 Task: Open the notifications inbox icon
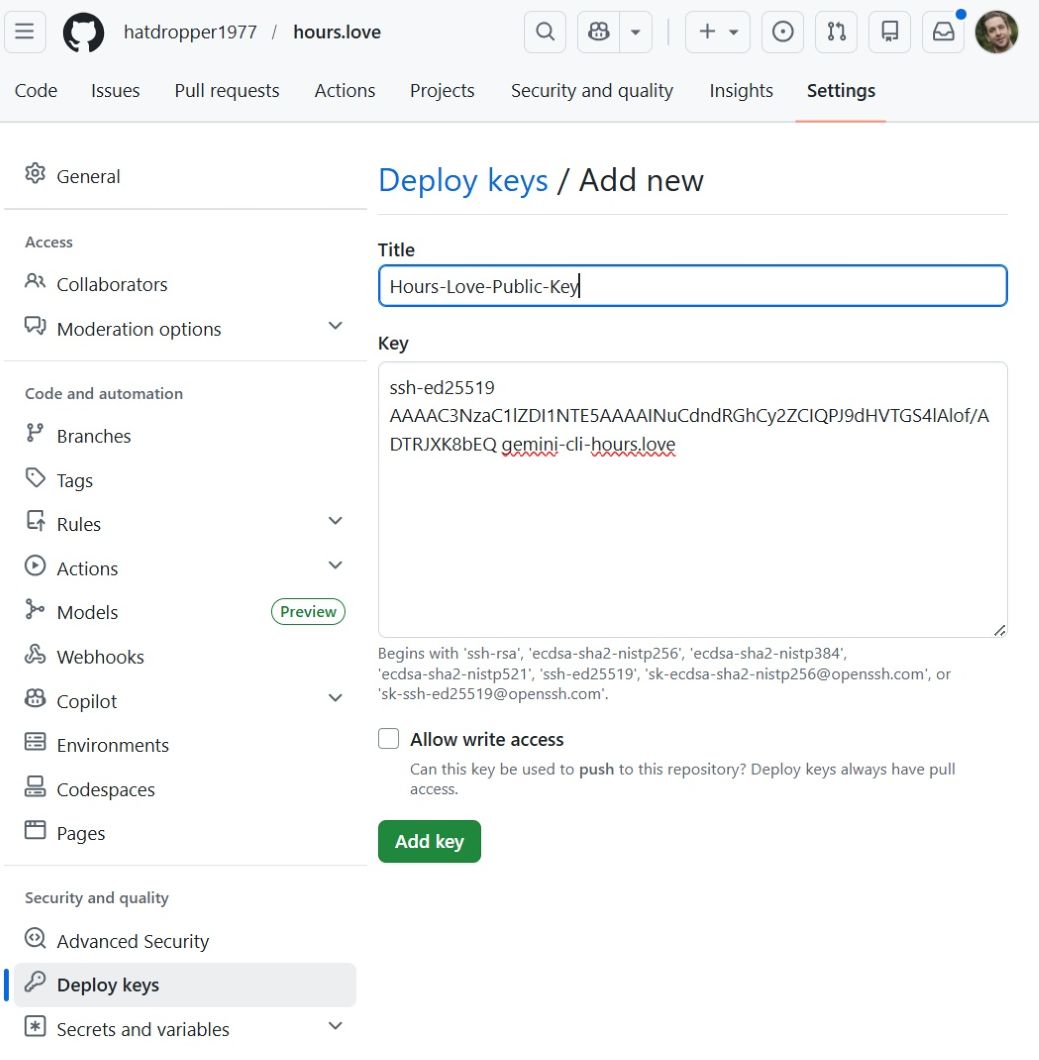pos(942,31)
